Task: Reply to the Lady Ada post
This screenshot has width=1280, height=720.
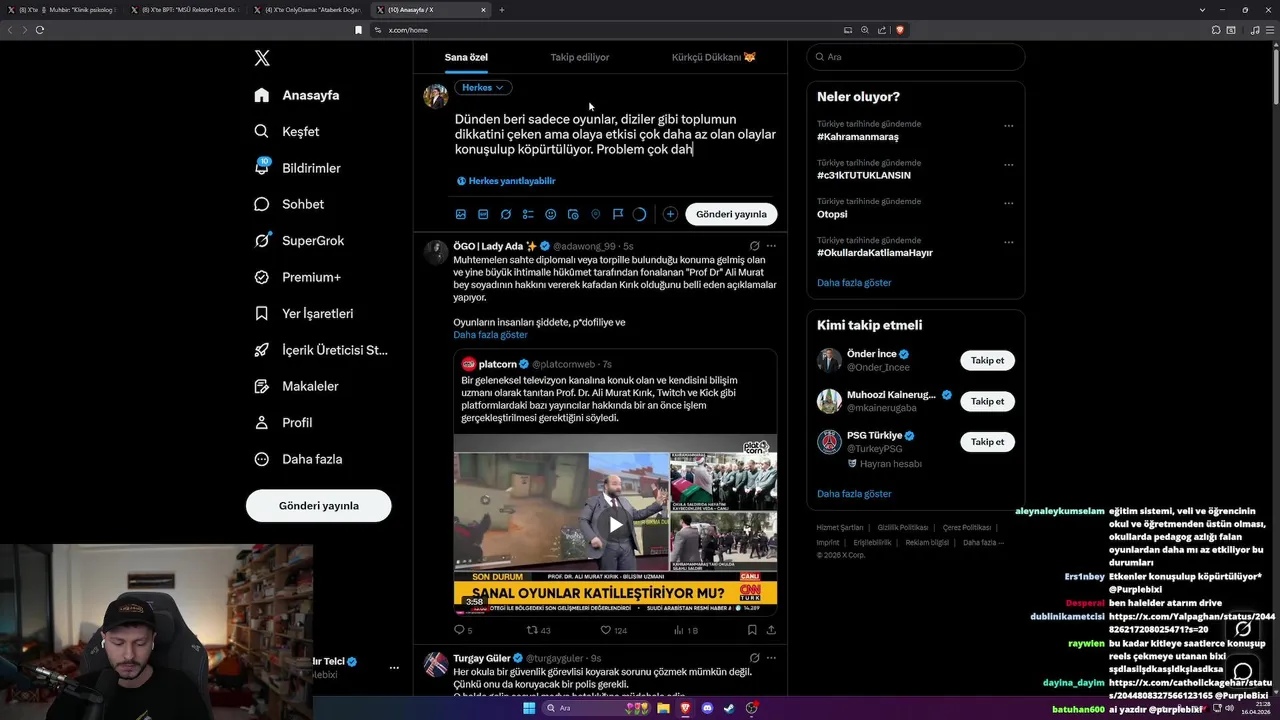Action: [x=460, y=630]
